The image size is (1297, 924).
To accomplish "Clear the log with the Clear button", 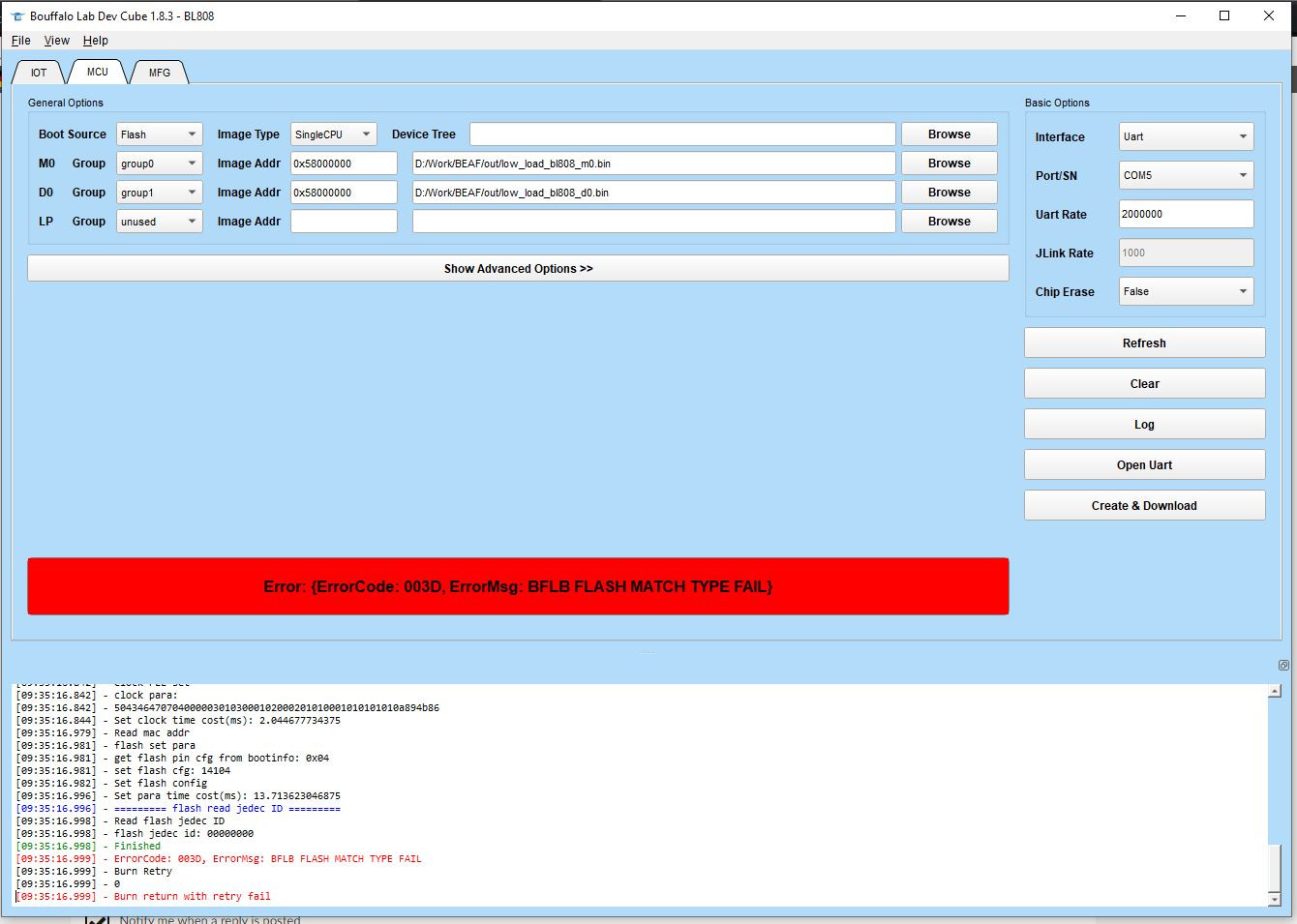I will (x=1144, y=383).
